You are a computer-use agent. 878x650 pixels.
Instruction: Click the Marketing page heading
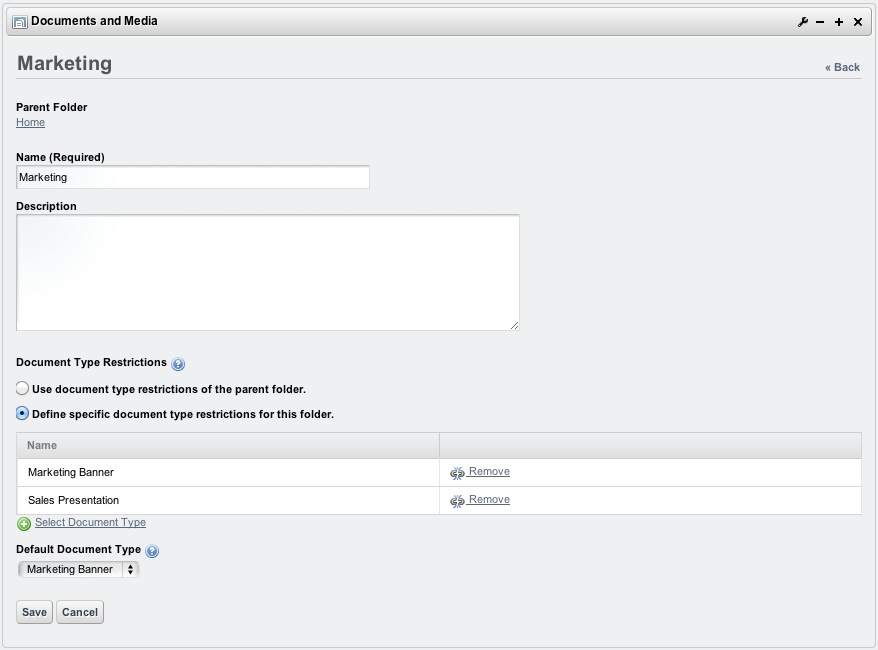pyautogui.click(x=64, y=63)
